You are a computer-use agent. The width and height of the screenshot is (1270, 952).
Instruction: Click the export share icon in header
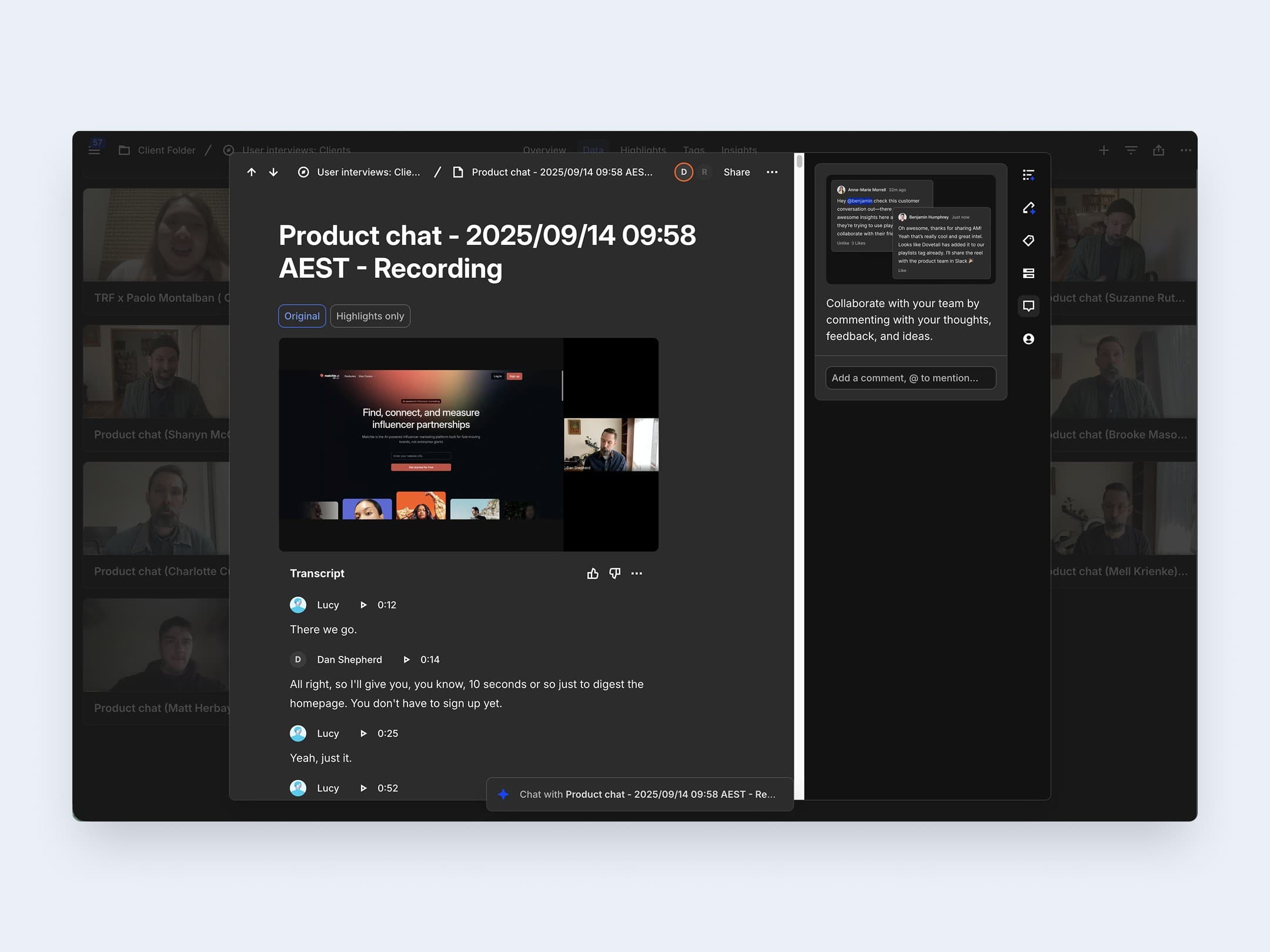tap(1158, 150)
